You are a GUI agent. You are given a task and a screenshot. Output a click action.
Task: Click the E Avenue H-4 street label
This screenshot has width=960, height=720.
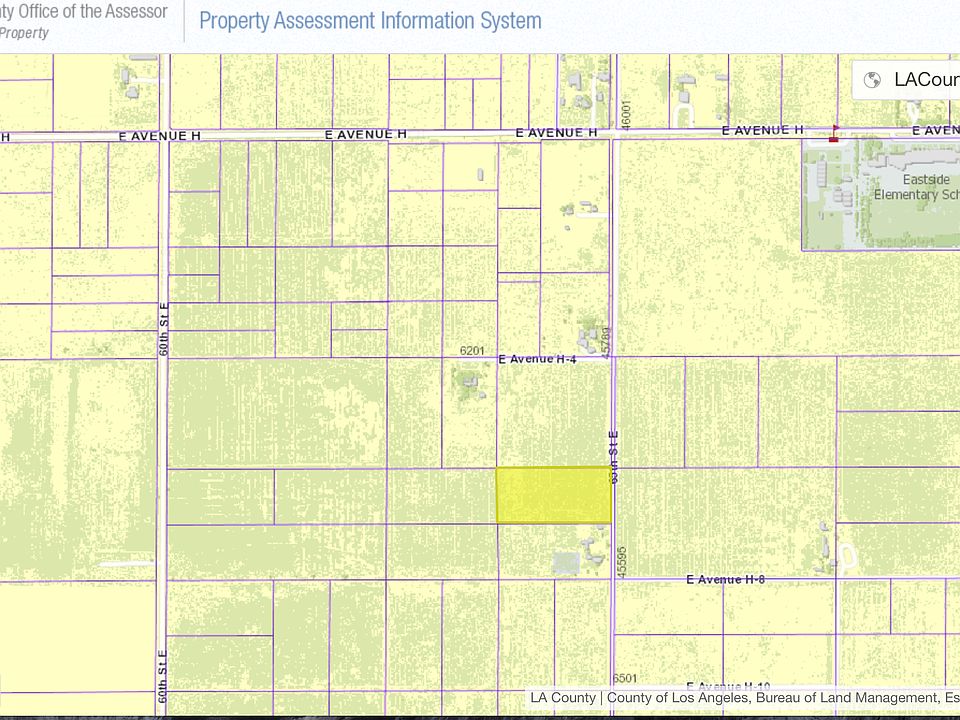537,359
